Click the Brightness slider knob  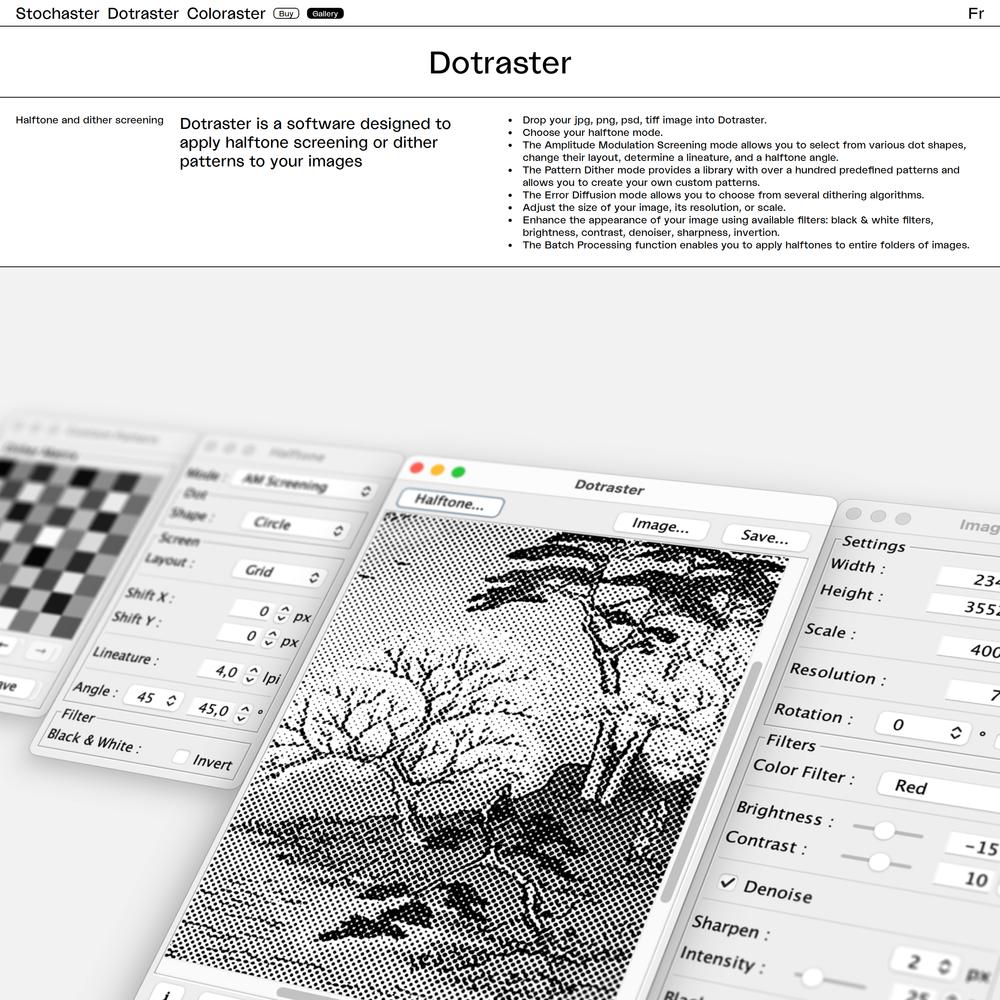[885, 830]
